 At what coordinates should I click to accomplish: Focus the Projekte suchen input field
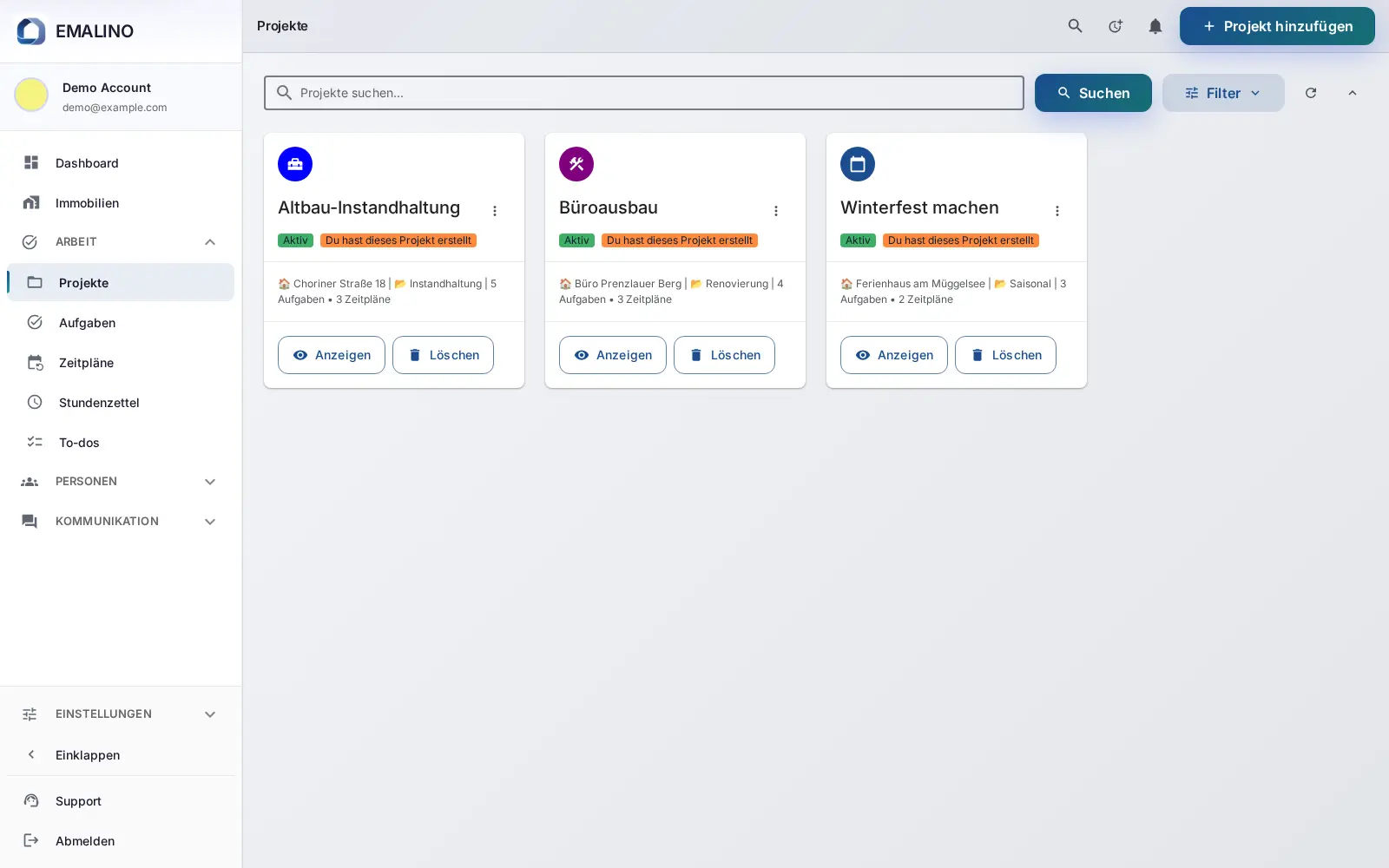644,93
